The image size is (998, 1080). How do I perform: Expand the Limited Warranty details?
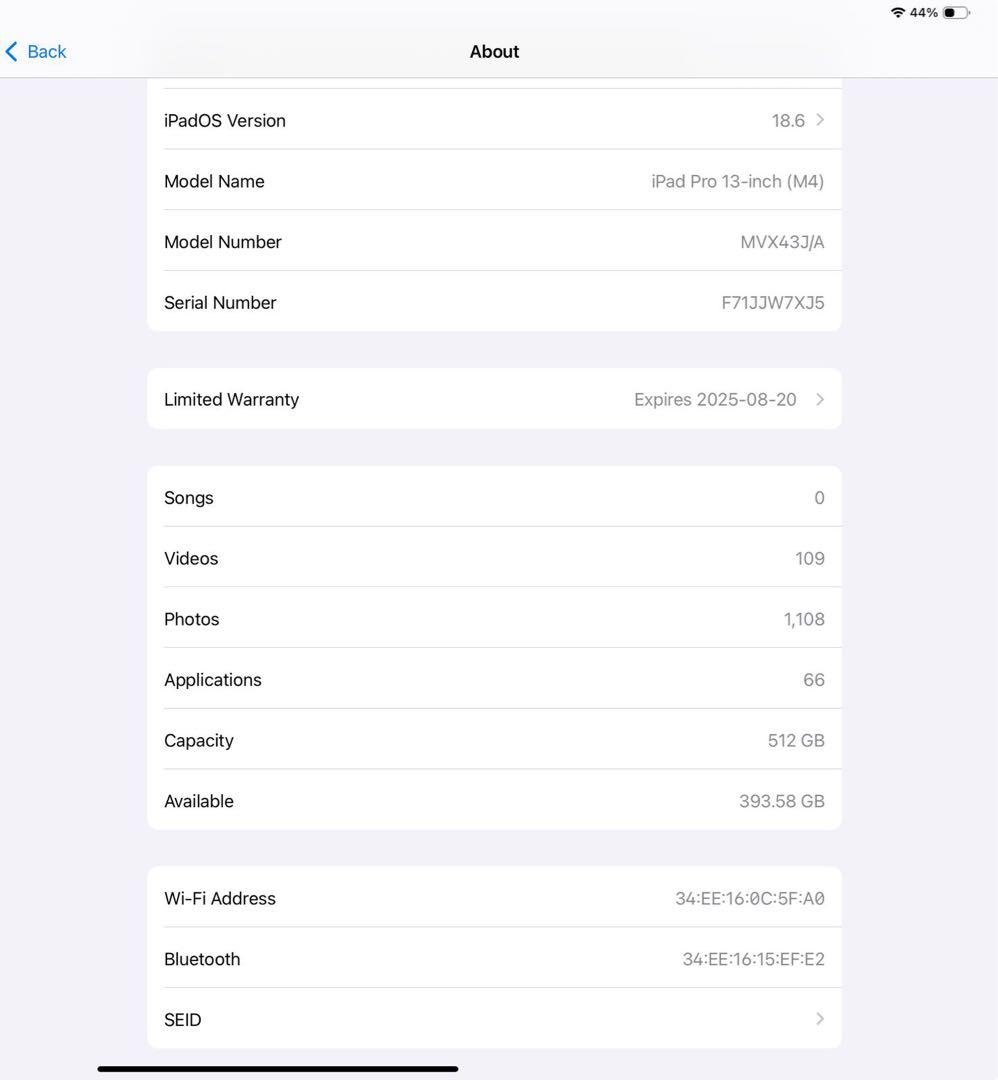click(494, 399)
